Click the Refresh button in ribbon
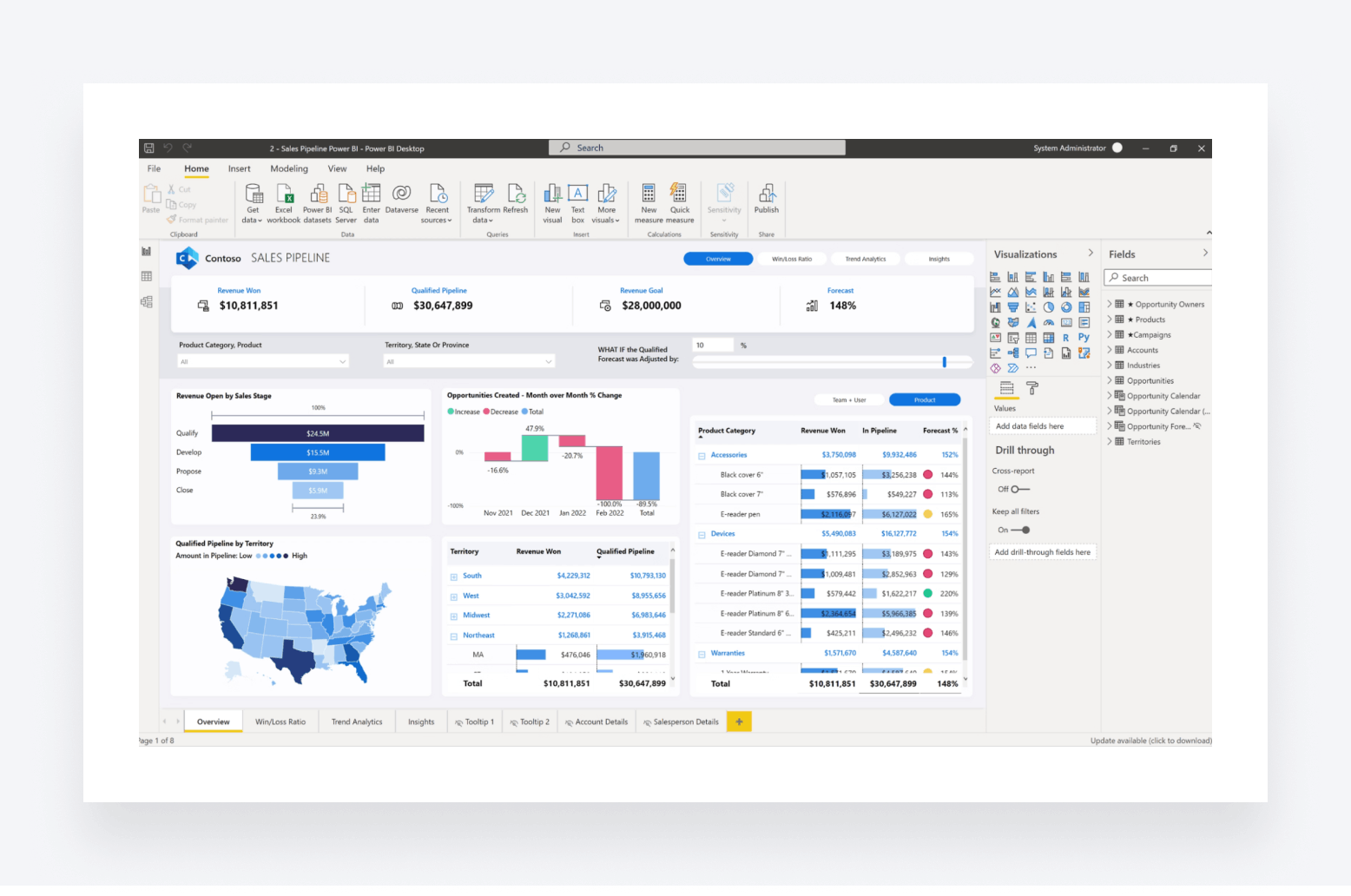The width and height of the screenshot is (1351, 896). coord(516,199)
